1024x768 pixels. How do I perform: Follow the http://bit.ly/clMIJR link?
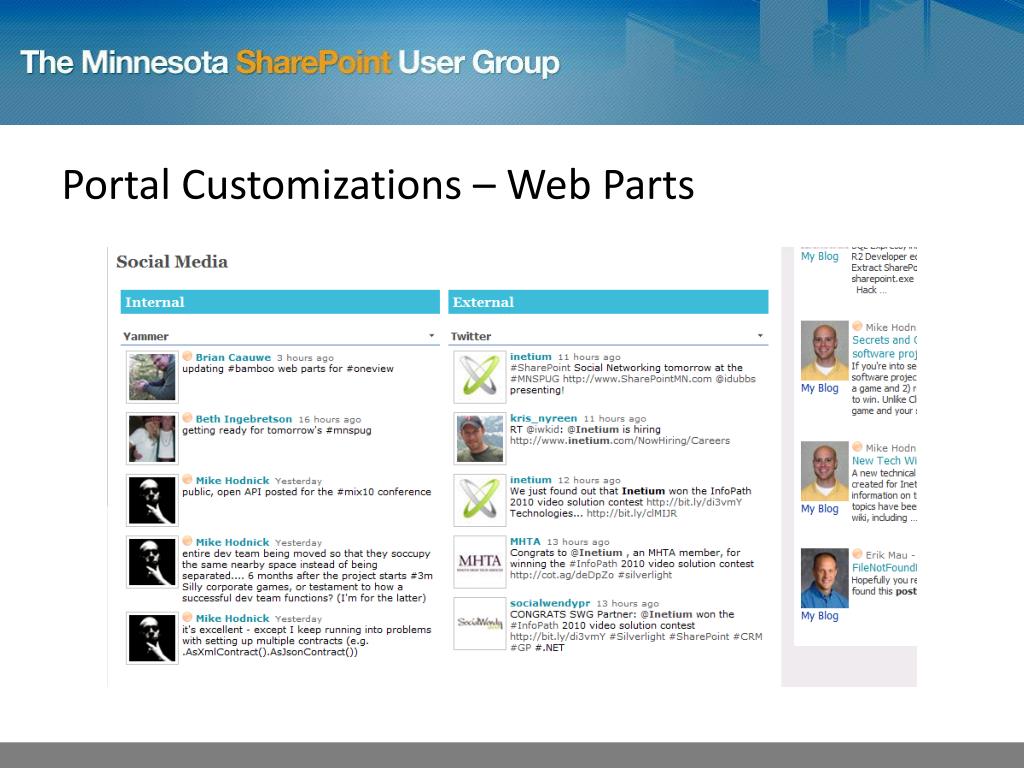[x=632, y=513]
